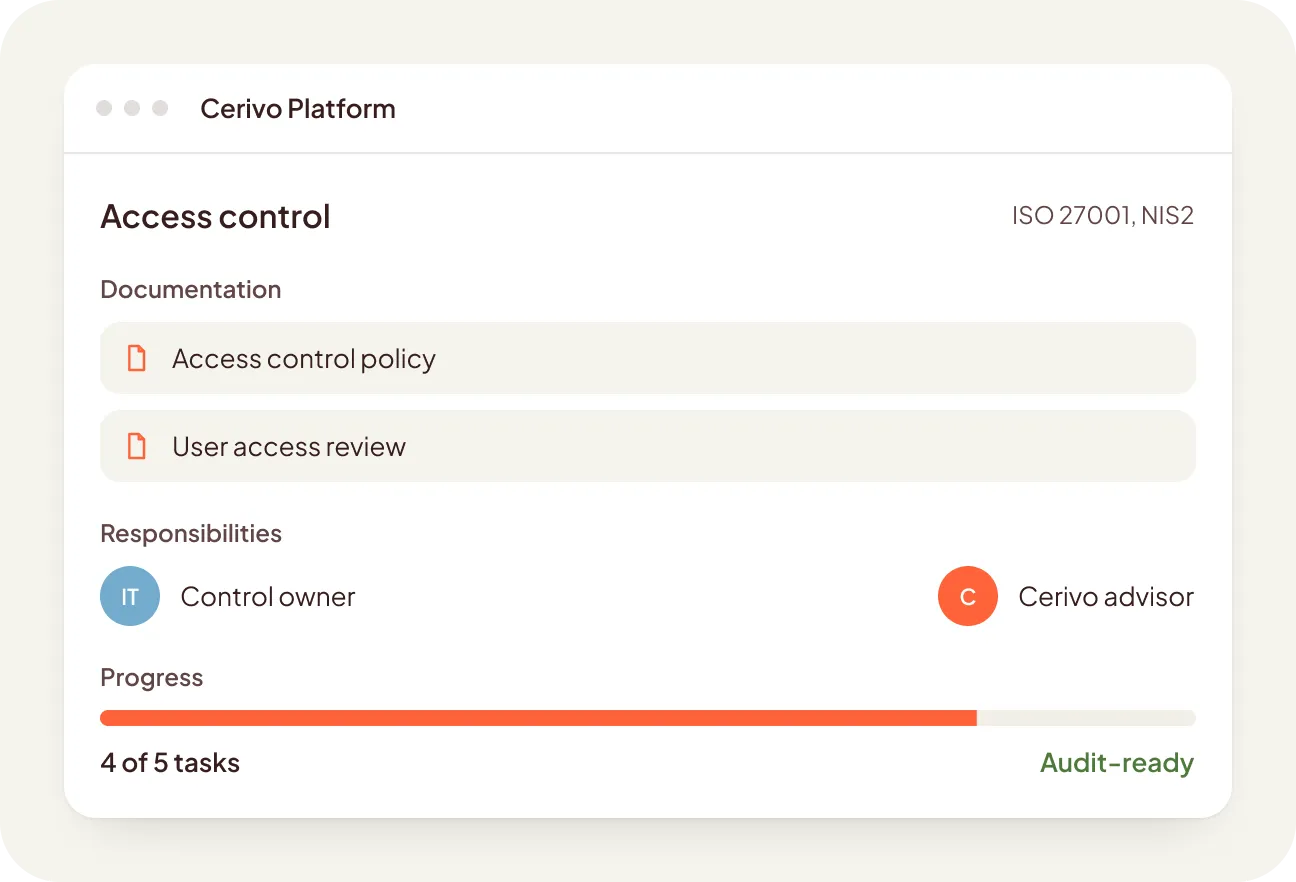
Task: Click the ISO 27001, NIS2 framework label
Action: click(x=1103, y=216)
